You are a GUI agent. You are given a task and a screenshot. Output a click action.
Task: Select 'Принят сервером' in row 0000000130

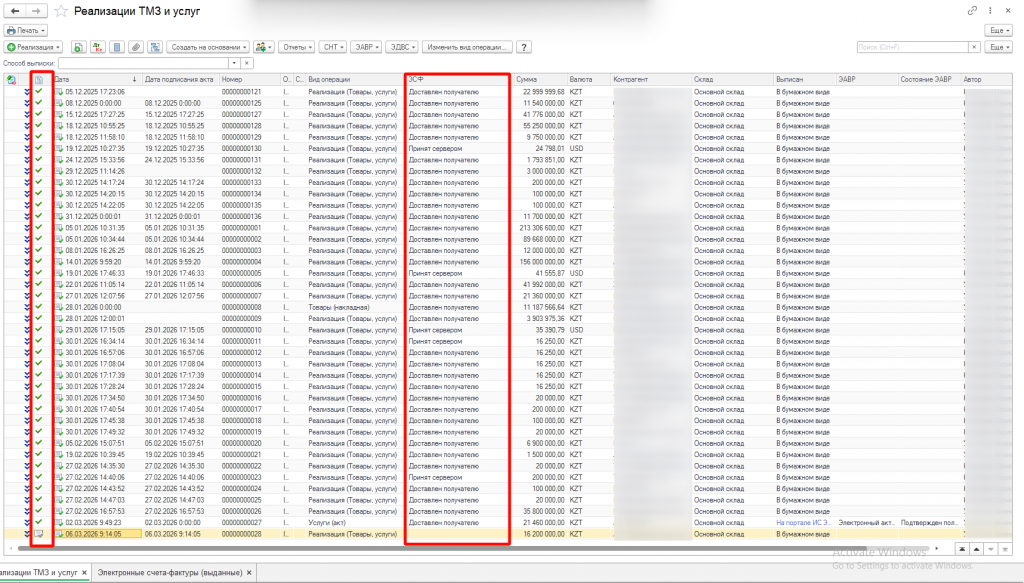(x=435, y=148)
